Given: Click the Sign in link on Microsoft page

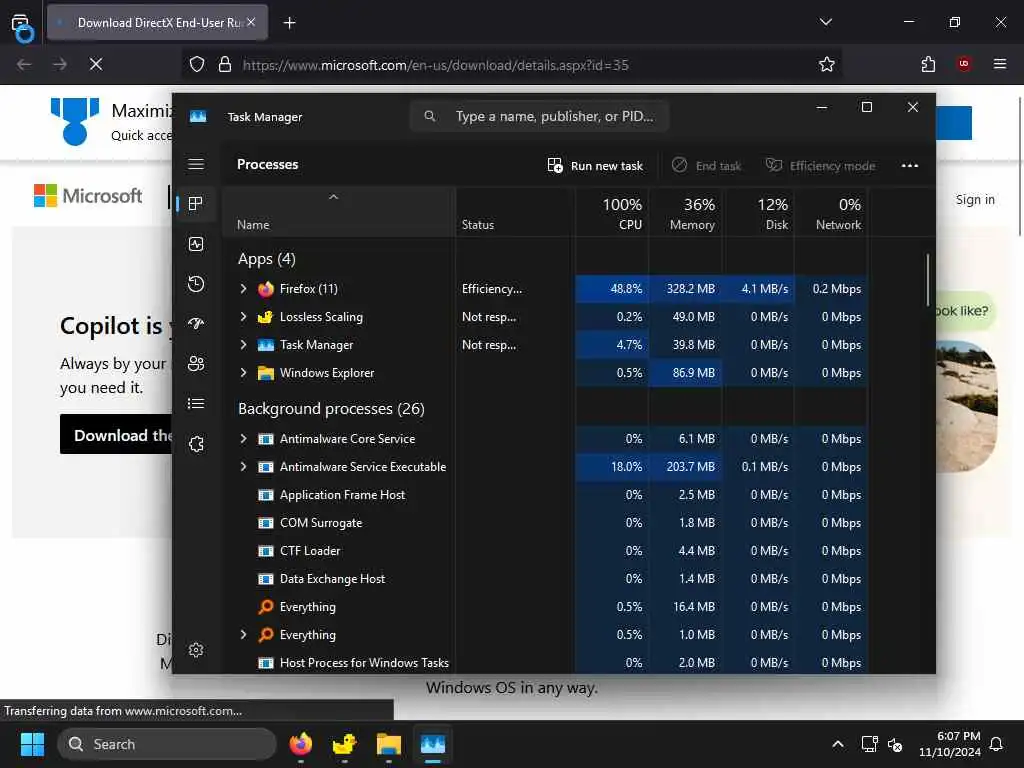Looking at the screenshot, I should (x=975, y=200).
